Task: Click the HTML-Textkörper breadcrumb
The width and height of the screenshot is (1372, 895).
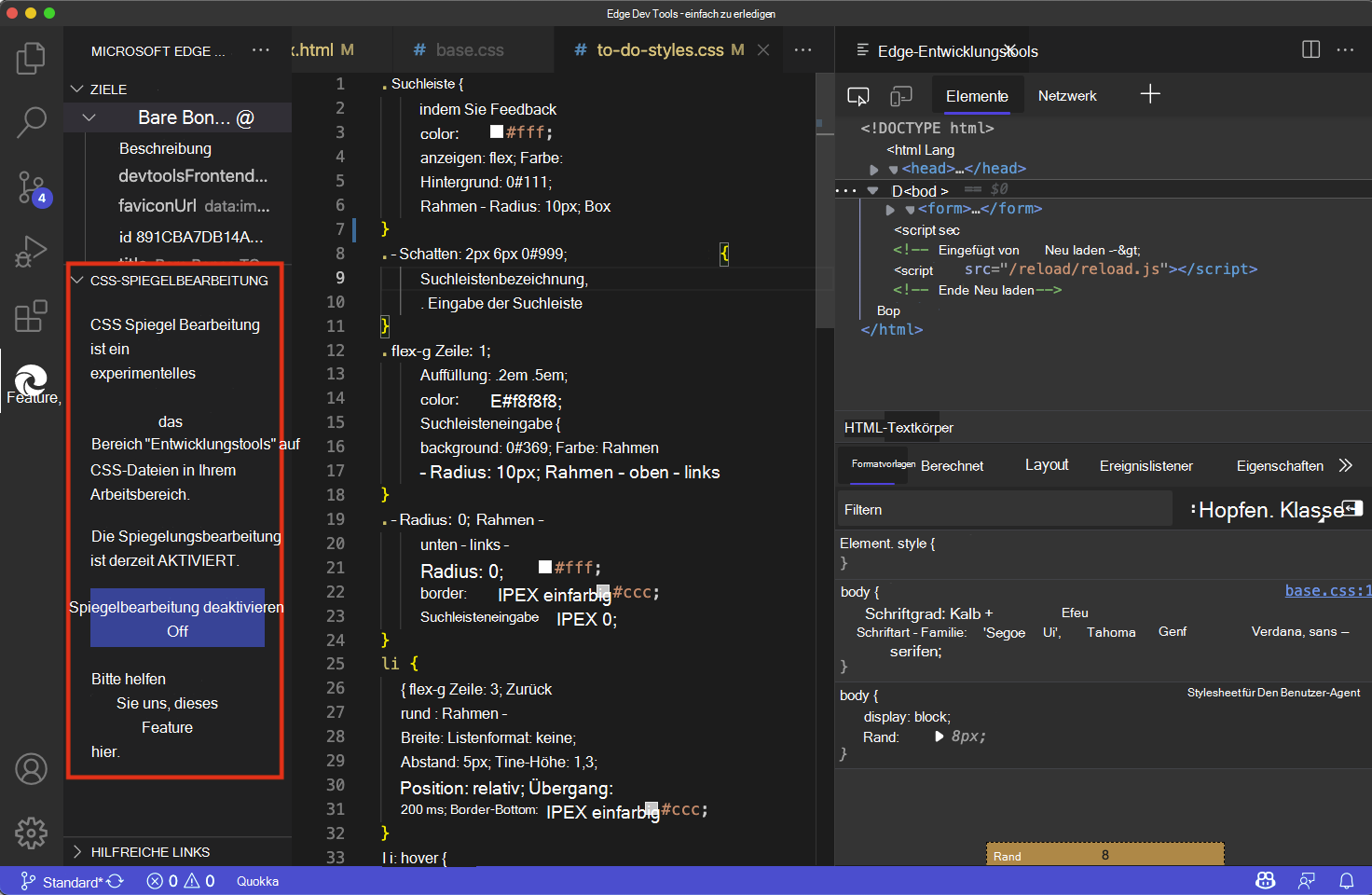Action: coord(899,428)
